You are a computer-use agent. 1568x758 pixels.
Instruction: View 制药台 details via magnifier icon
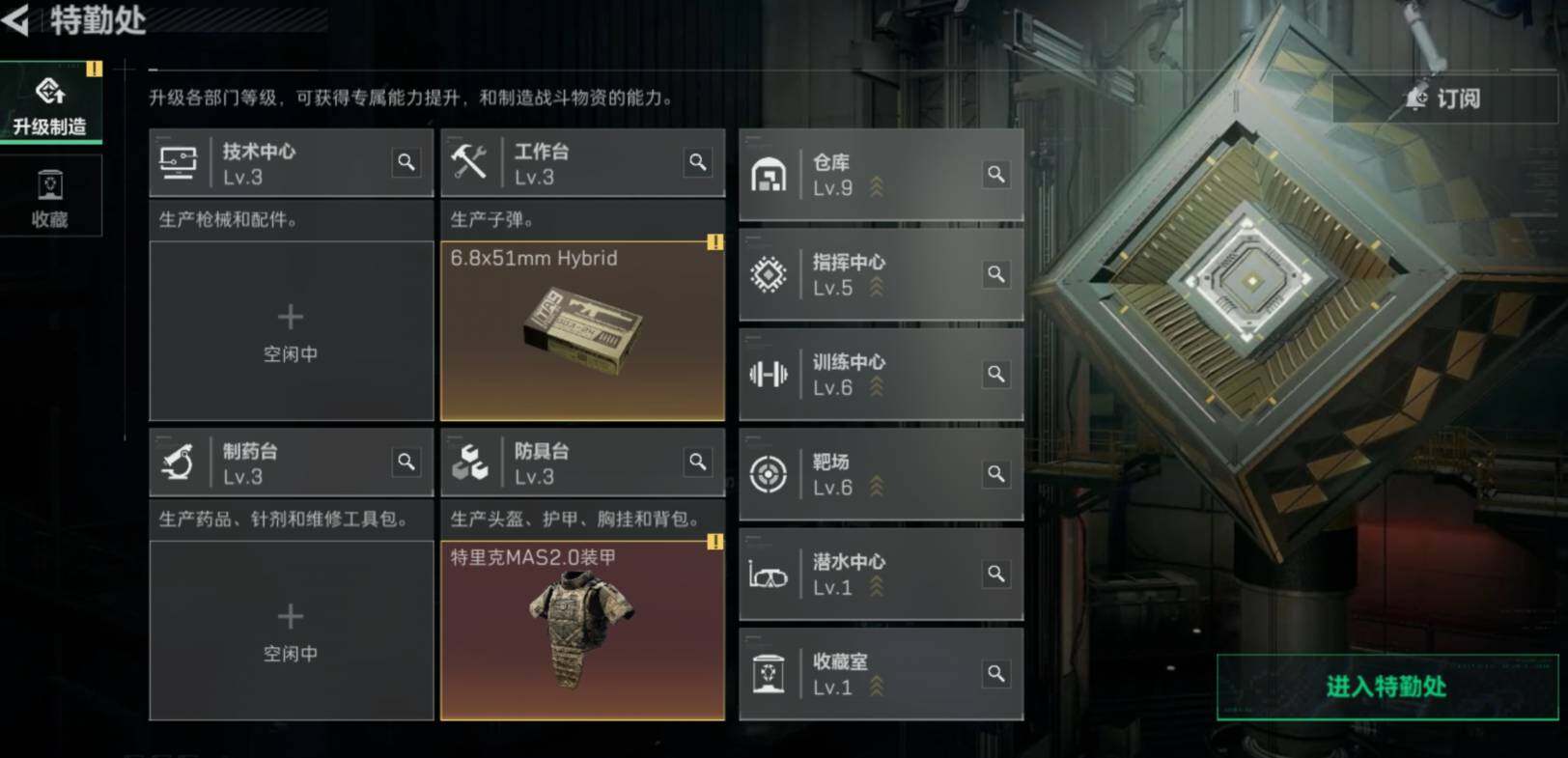[x=406, y=462]
